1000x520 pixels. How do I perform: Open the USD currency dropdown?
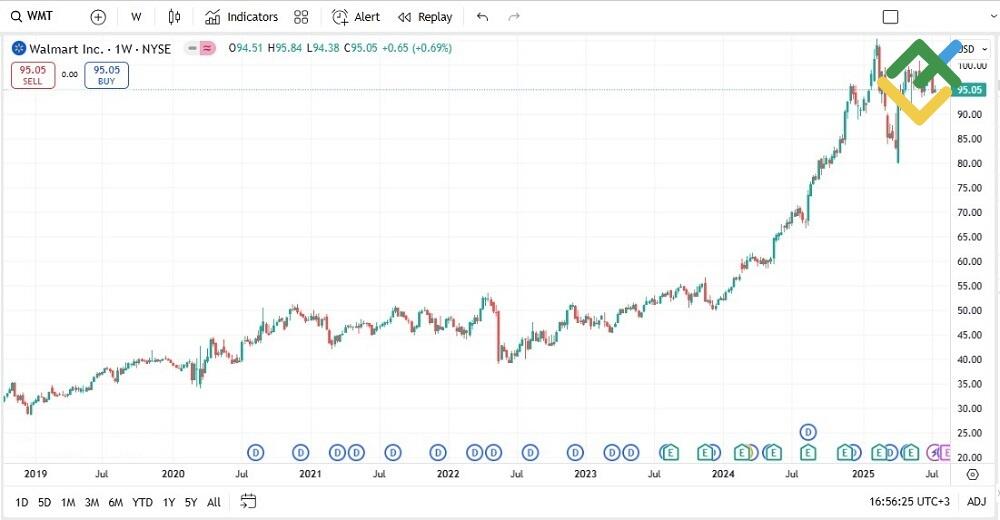coord(973,48)
